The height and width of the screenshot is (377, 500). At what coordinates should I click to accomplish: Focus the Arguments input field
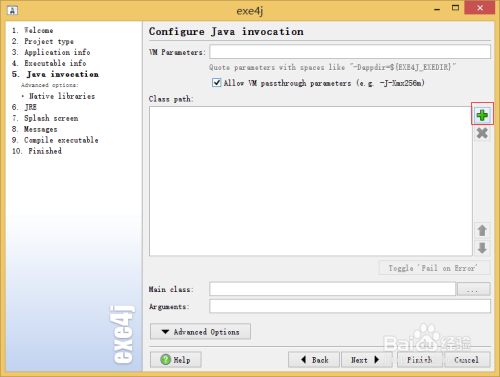coord(350,306)
